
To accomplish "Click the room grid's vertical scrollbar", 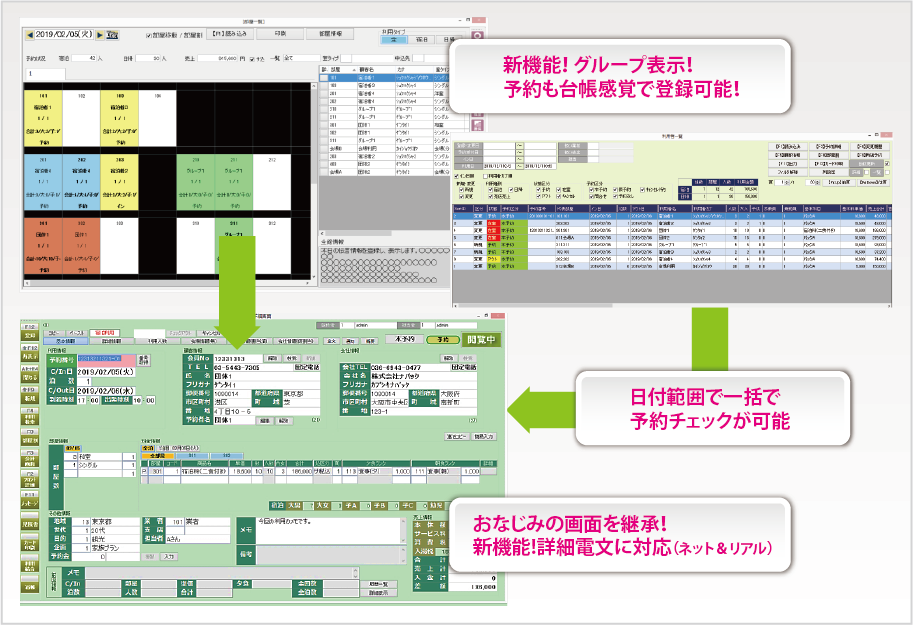I will tap(314, 181).
